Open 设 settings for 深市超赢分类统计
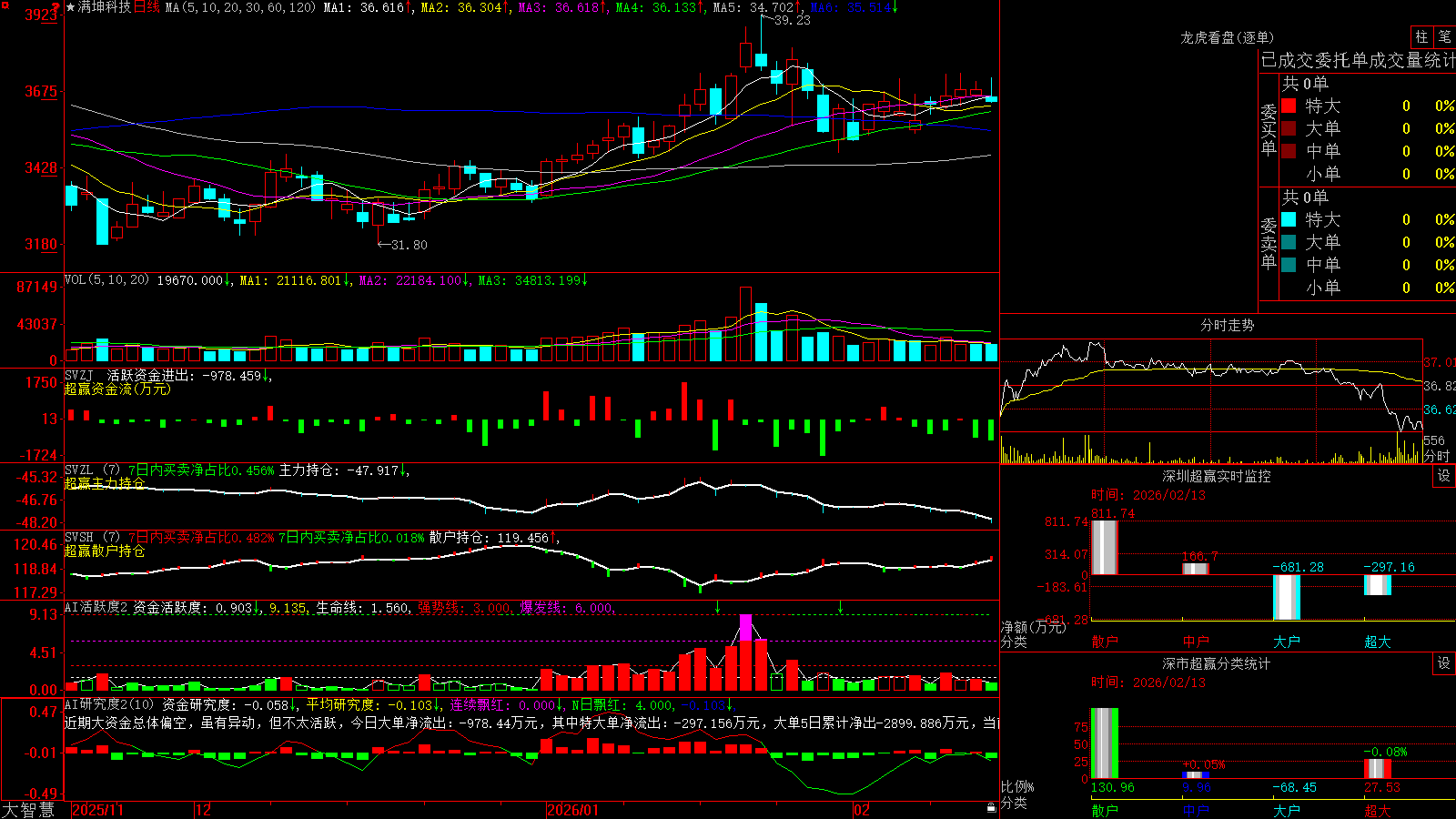The width and height of the screenshot is (1456, 819). 1443,663
